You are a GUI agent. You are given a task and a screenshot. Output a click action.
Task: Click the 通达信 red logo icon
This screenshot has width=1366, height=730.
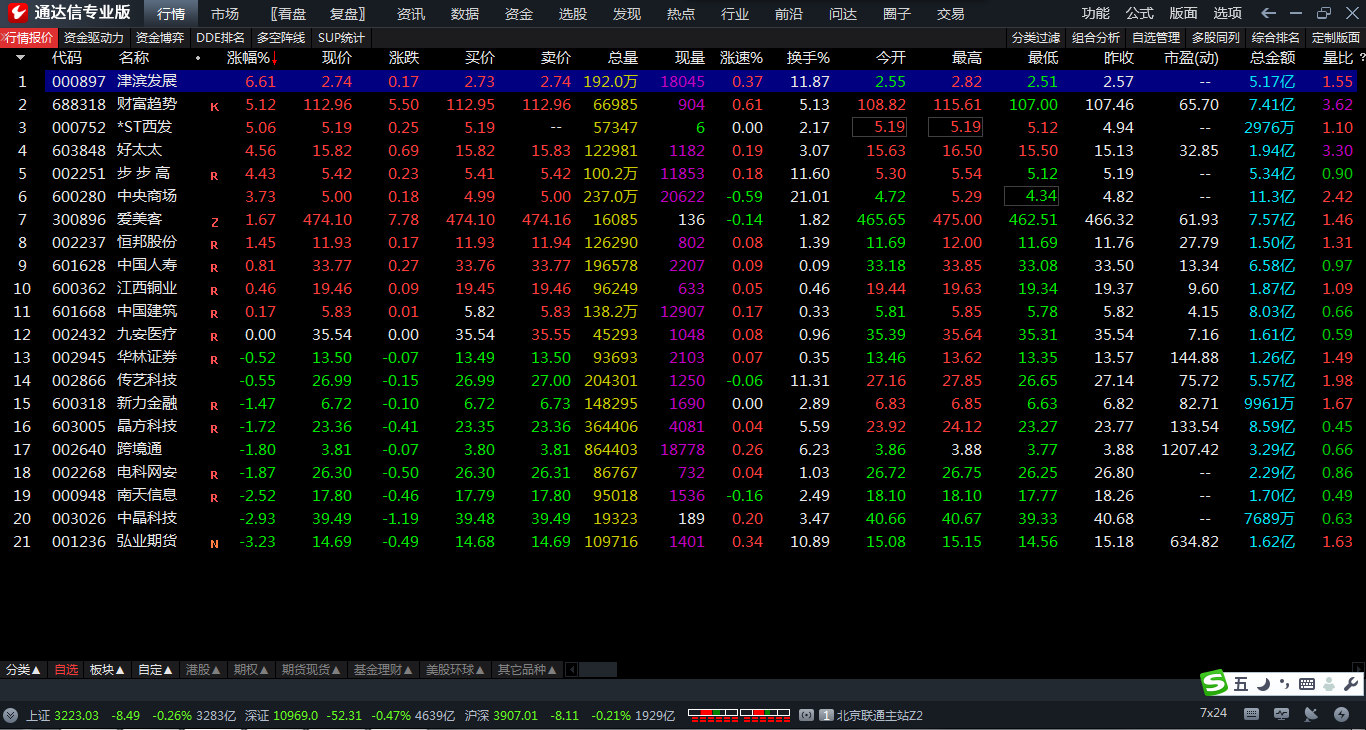click(x=17, y=13)
